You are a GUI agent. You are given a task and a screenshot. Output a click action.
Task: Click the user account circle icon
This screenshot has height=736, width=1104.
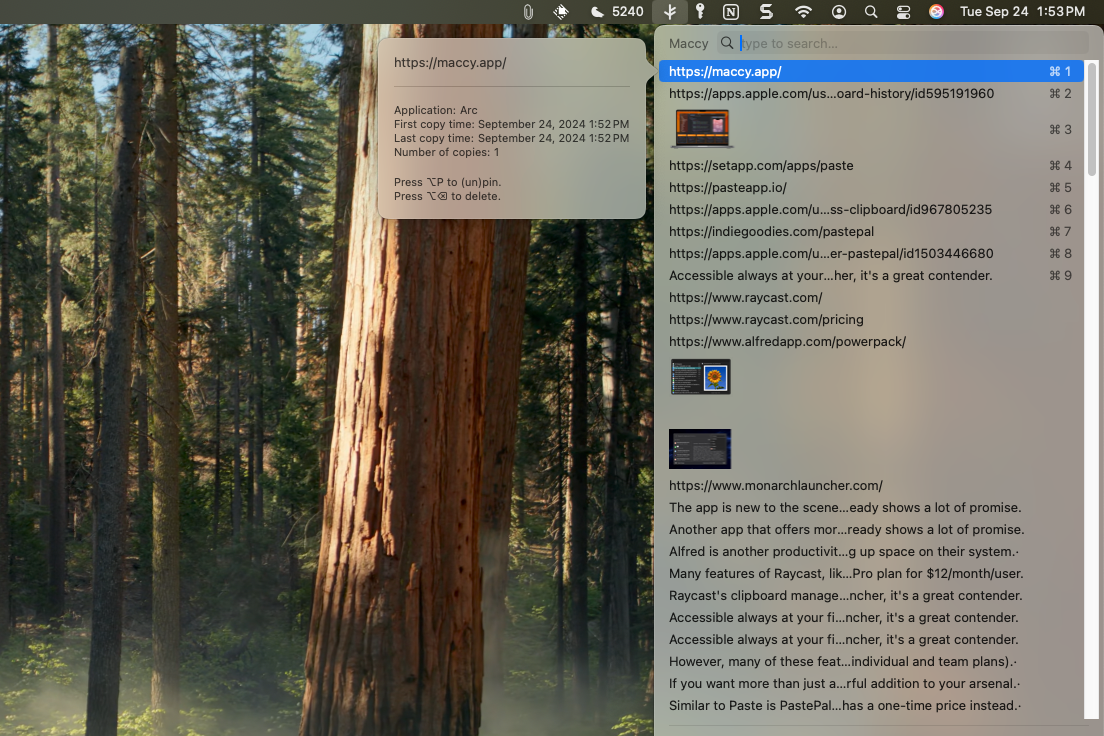[839, 11]
